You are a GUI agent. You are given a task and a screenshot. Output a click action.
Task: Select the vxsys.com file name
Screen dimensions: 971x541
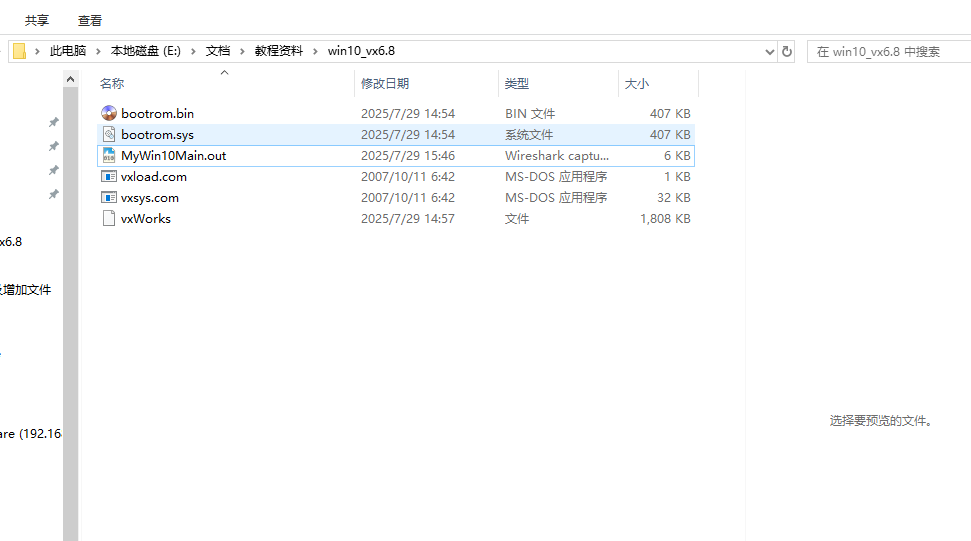[150, 197]
